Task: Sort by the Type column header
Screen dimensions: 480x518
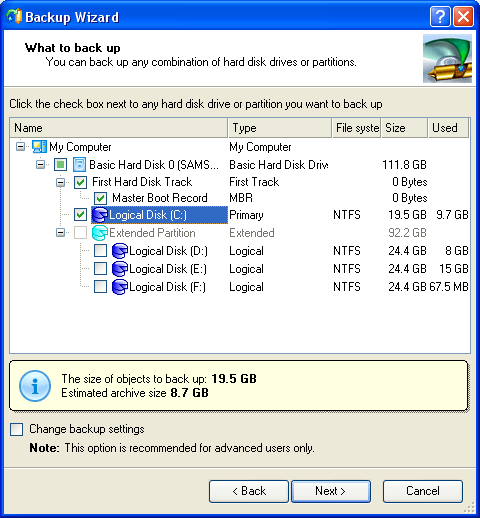Action: coord(280,128)
